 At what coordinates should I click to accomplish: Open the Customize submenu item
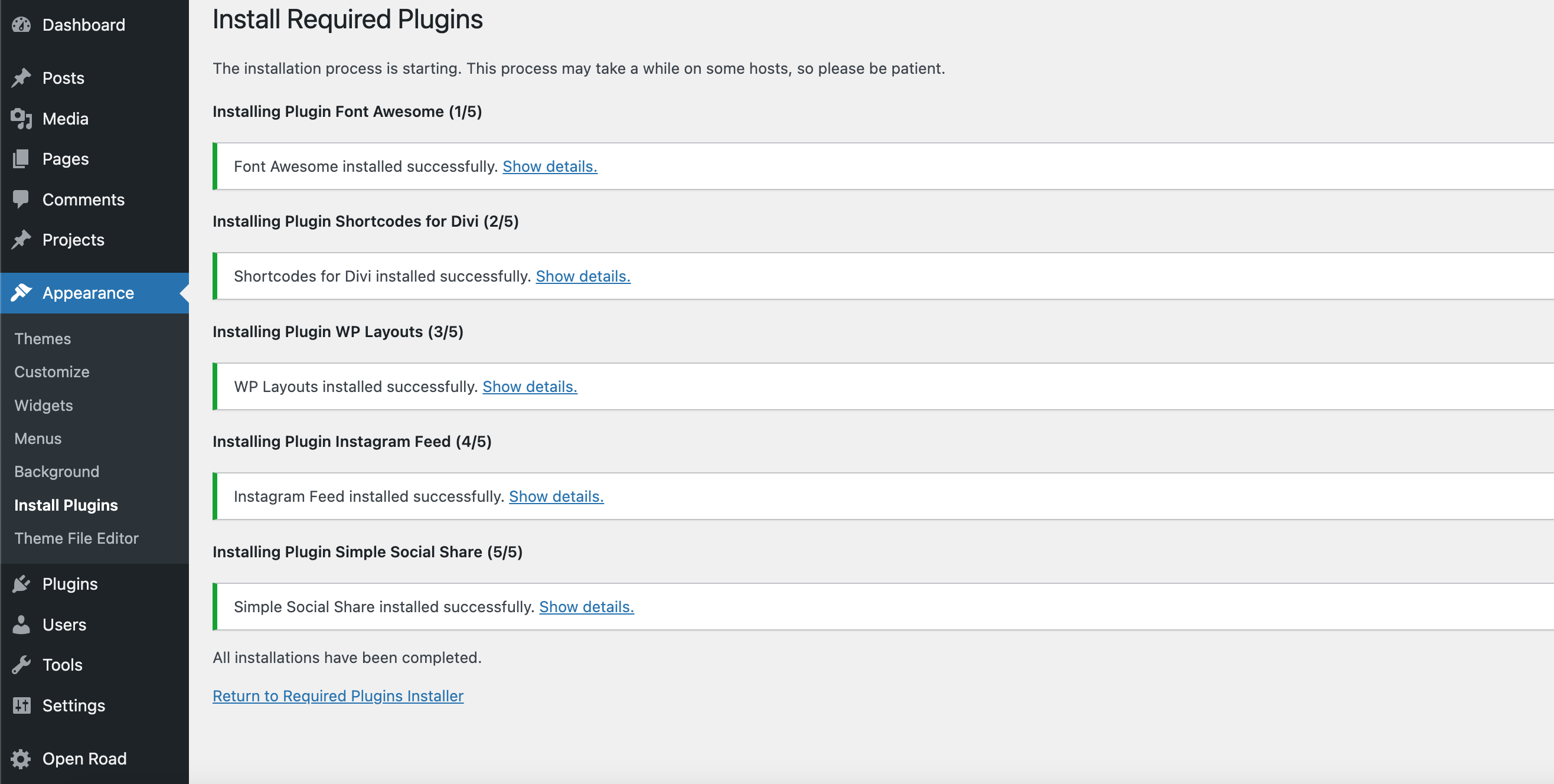pyautogui.click(x=52, y=371)
